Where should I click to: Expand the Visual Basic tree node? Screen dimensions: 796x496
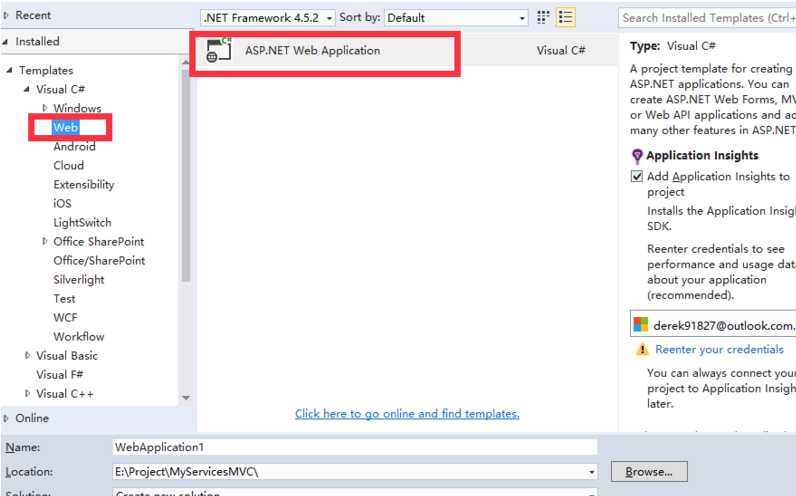coord(27,355)
